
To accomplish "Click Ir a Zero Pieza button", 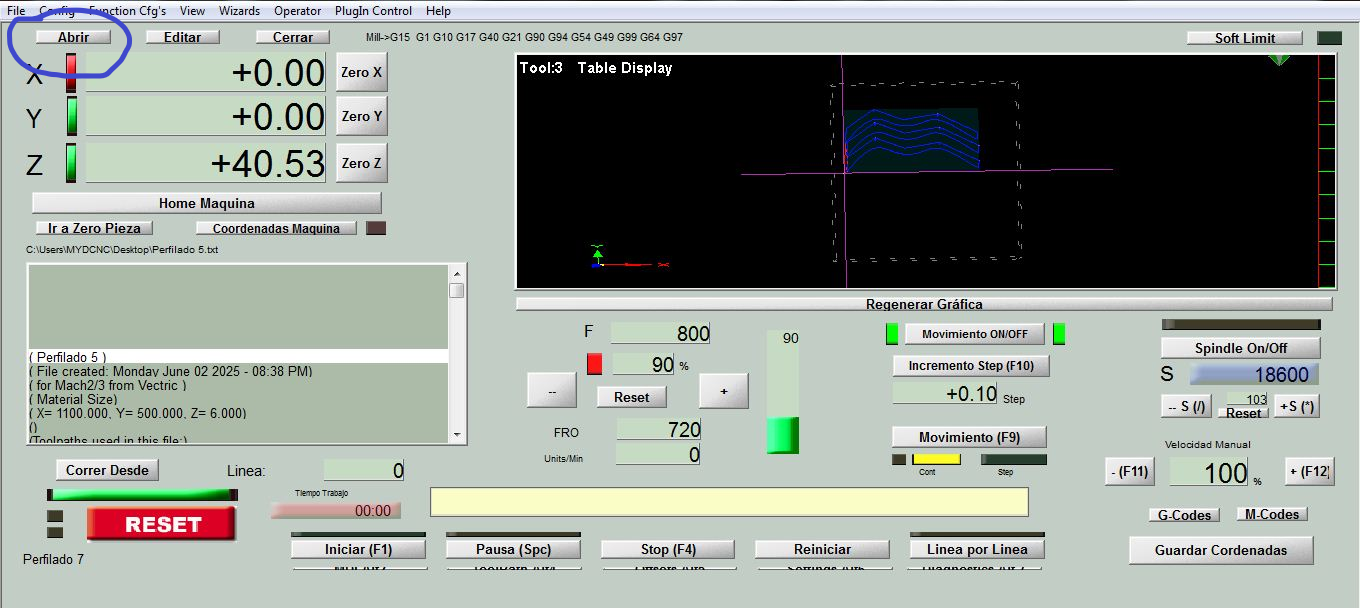I will click(95, 228).
